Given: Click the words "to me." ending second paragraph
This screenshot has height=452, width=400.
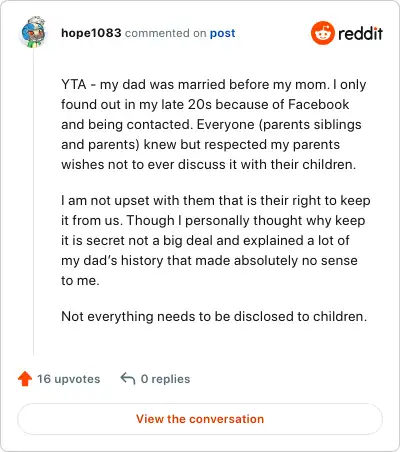Looking at the screenshot, I should point(80,280).
